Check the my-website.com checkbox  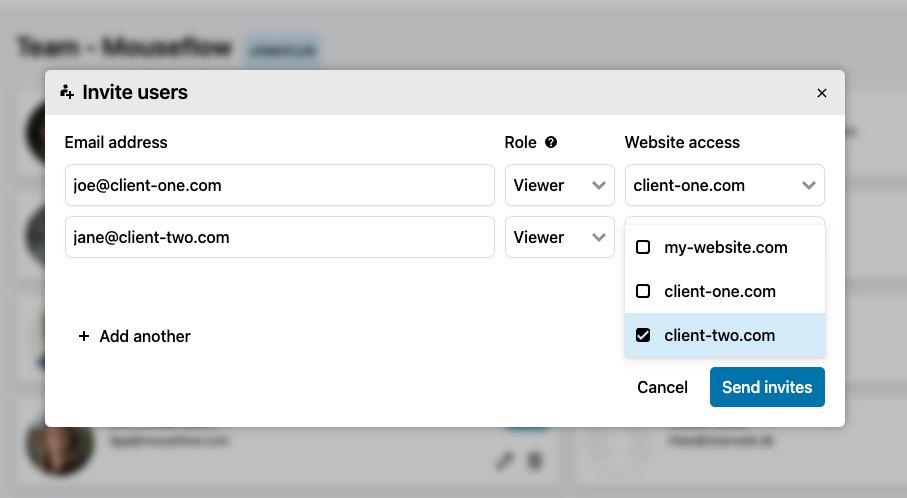[643, 247]
